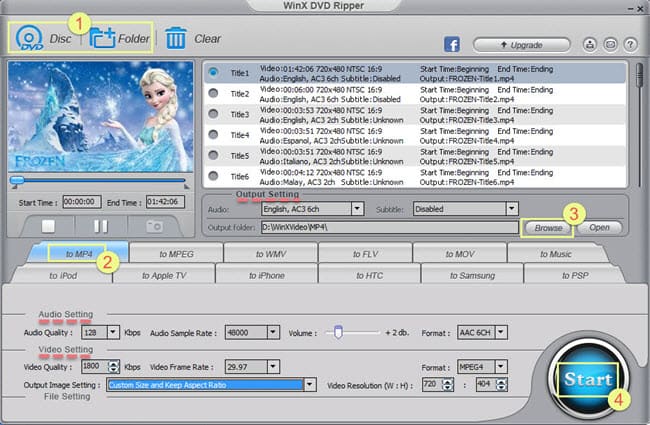Viewport: 650px width, 425px height.
Task: Select the Title2 radio button
Action: [213, 93]
